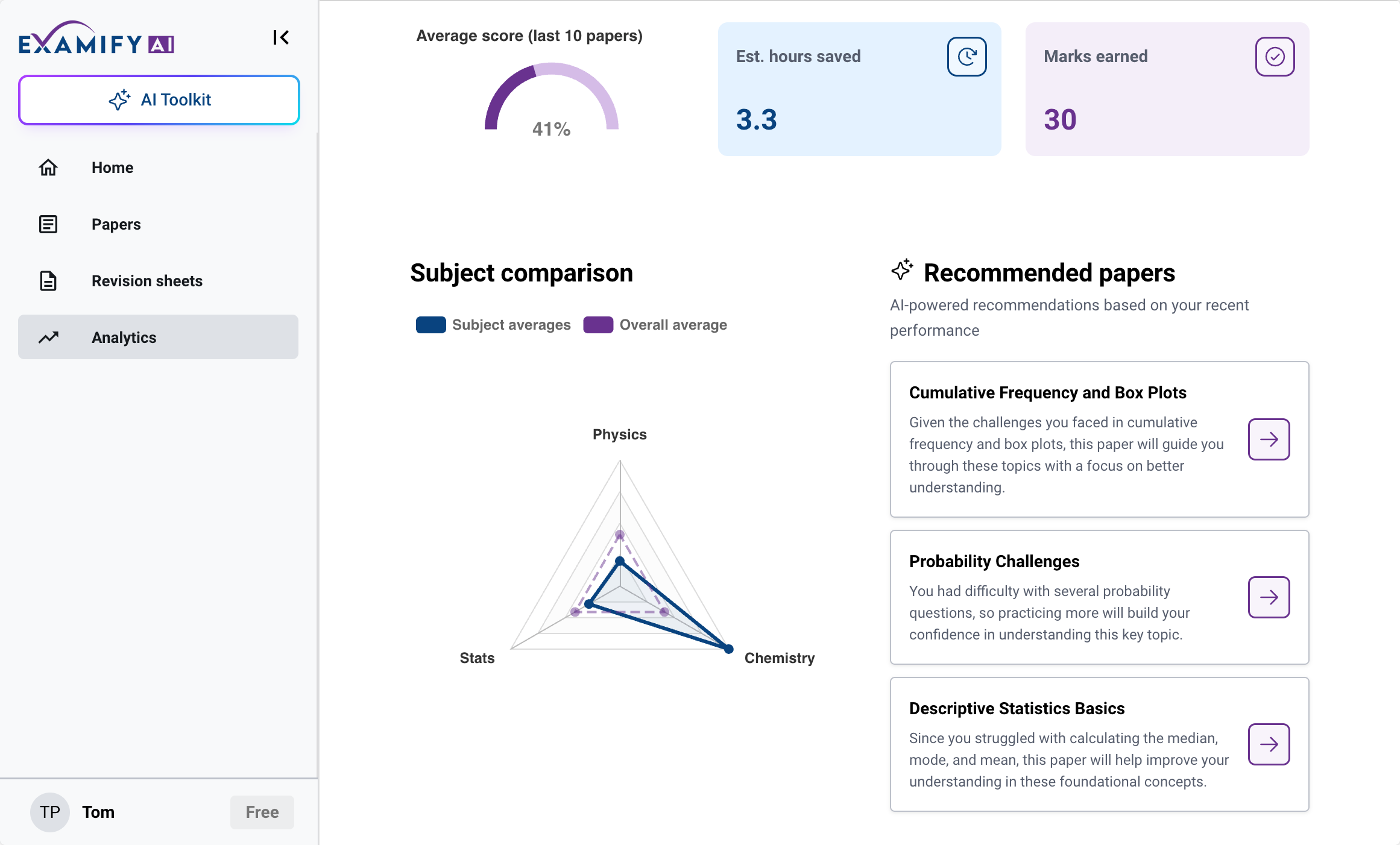Click the Revision sheets document icon

48,281
